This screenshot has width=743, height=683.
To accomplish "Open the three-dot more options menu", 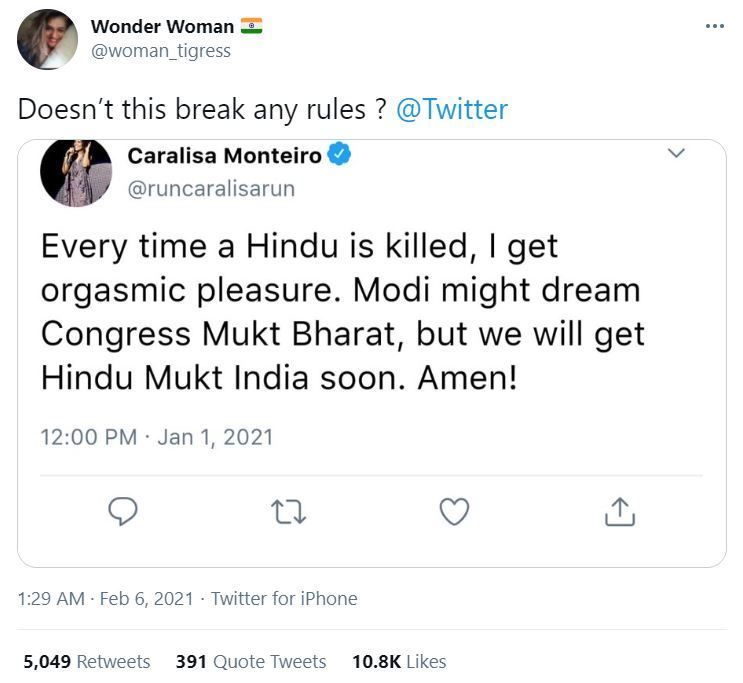I will 714,26.
